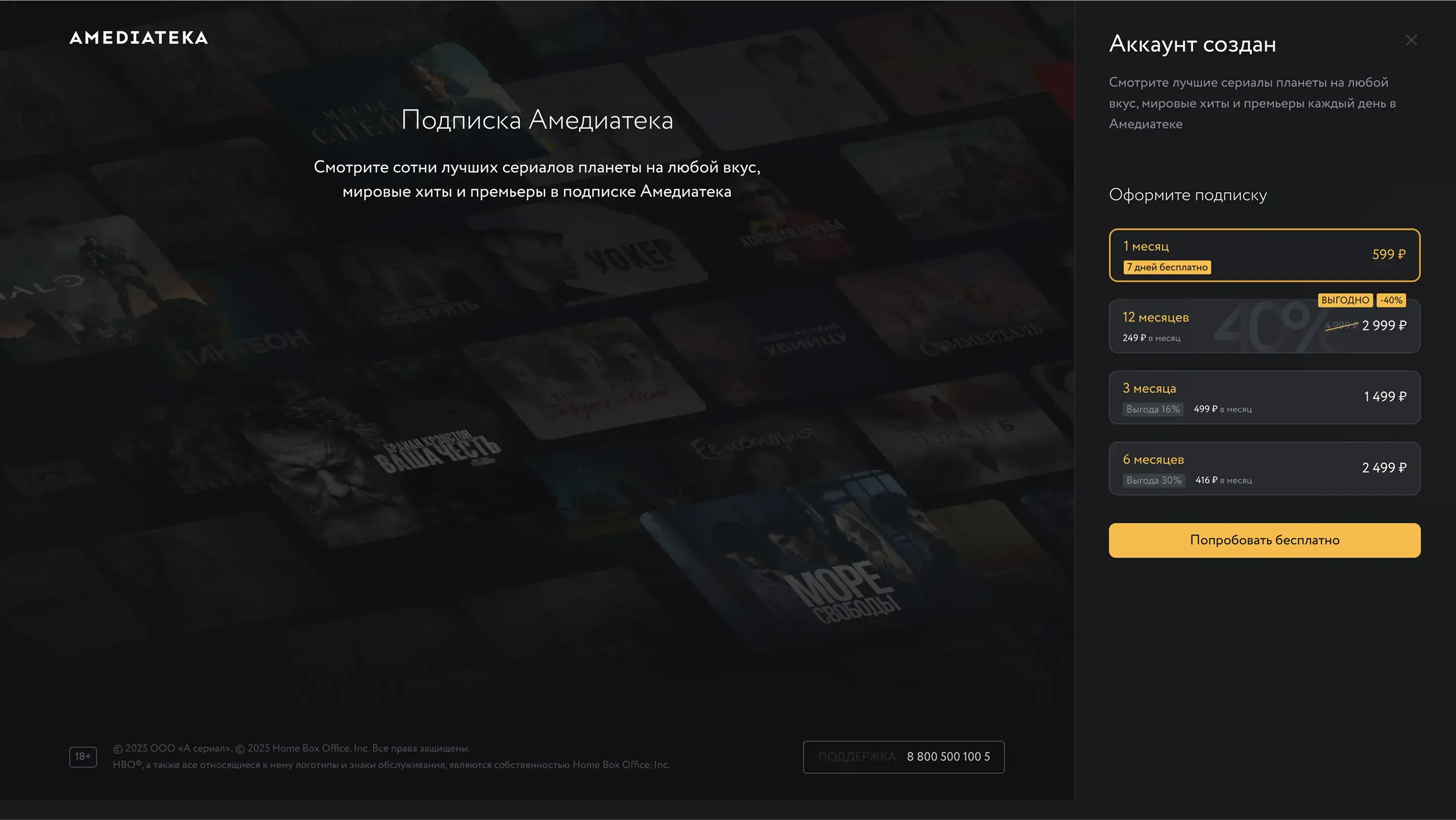The height and width of the screenshot is (820, 1456).
Task: Click the -40% discount tag
Action: pos(1391,300)
